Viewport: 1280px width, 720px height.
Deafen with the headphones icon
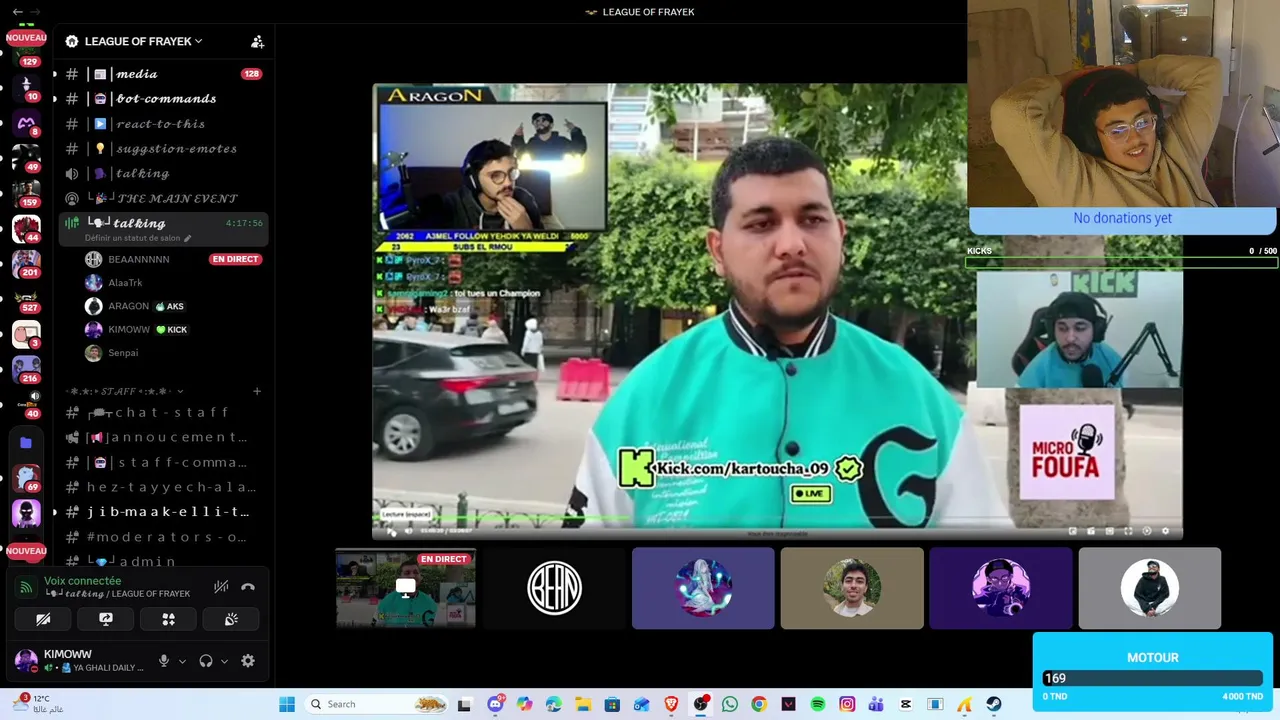pos(206,661)
